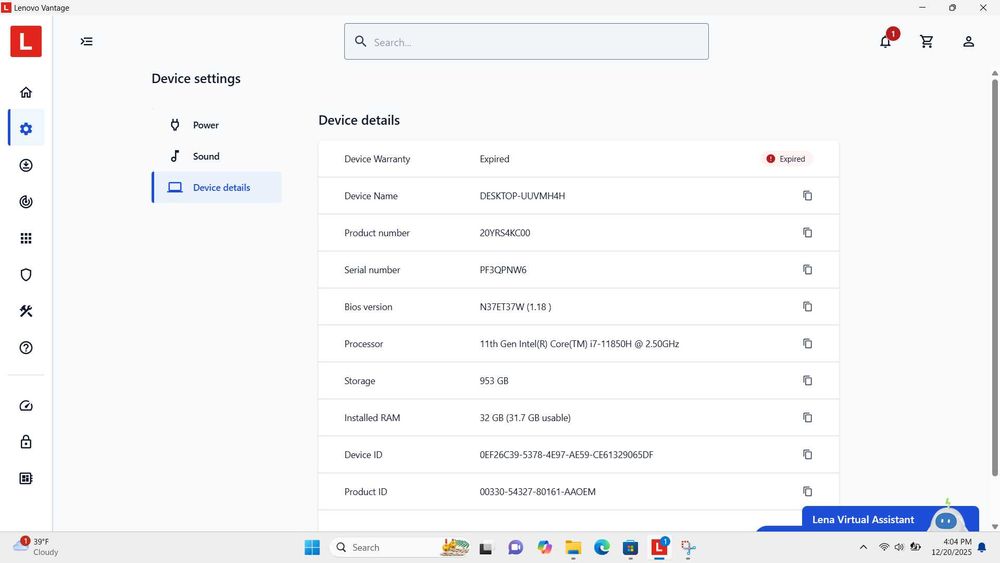Open notifications bell
Image resolution: width=1000 pixels, height=563 pixels.
pos(885,41)
